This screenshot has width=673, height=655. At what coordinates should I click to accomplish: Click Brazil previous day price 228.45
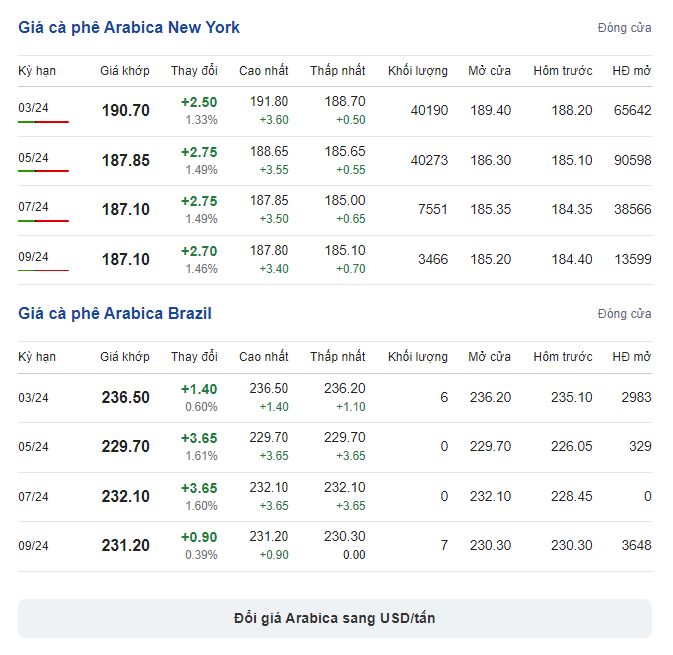tap(572, 497)
